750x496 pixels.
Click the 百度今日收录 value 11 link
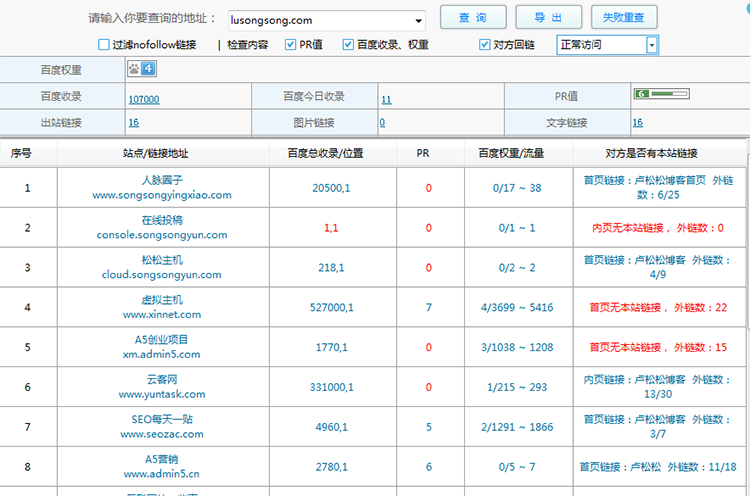coord(385,98)
